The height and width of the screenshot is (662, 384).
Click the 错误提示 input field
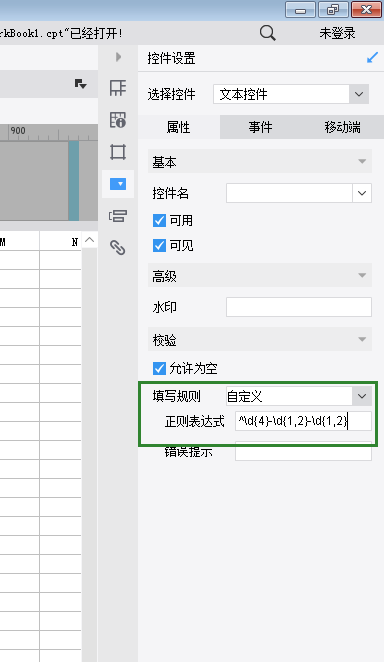pos(303,451)
